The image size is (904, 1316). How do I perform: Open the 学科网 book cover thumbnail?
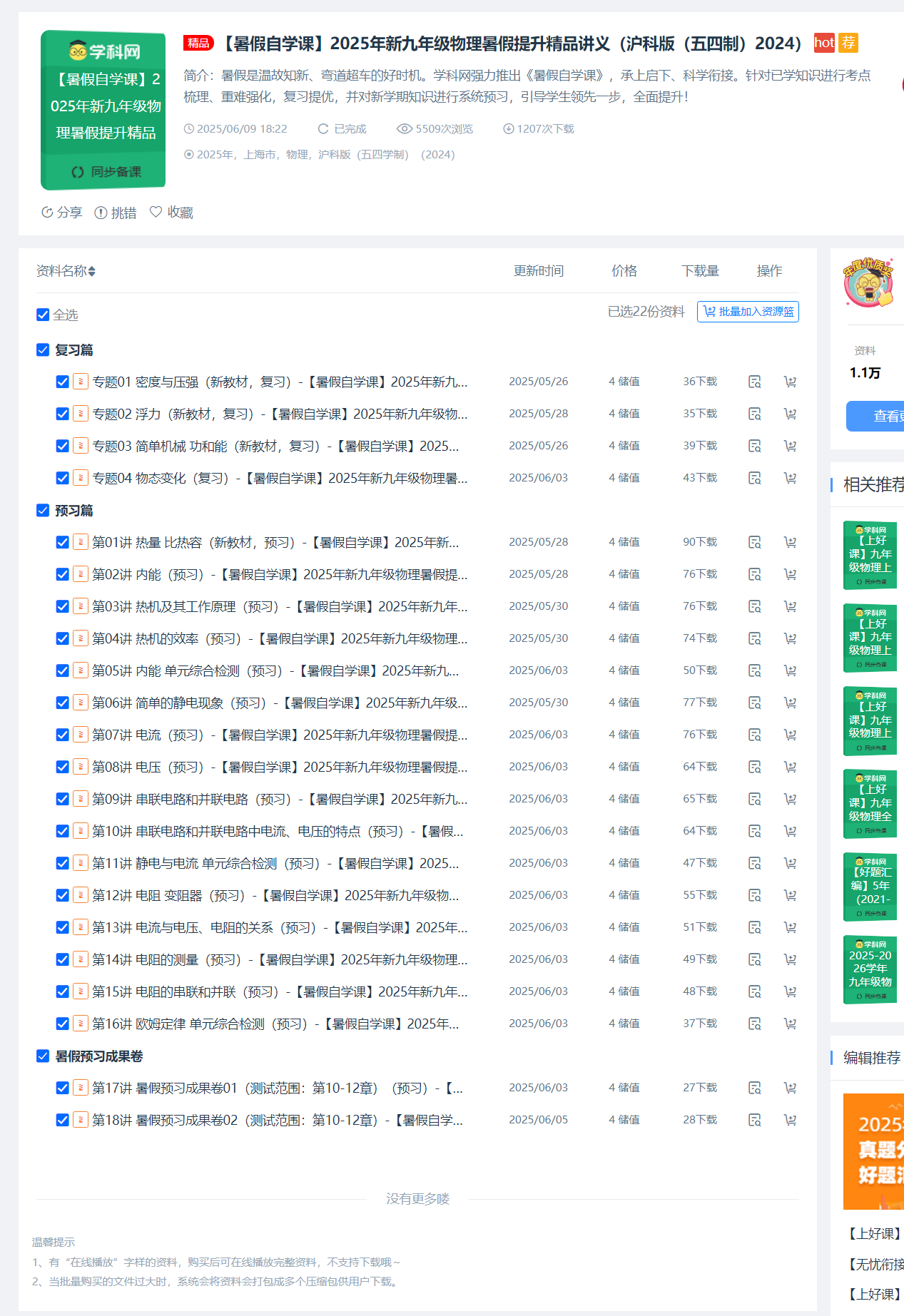(103, 111)
